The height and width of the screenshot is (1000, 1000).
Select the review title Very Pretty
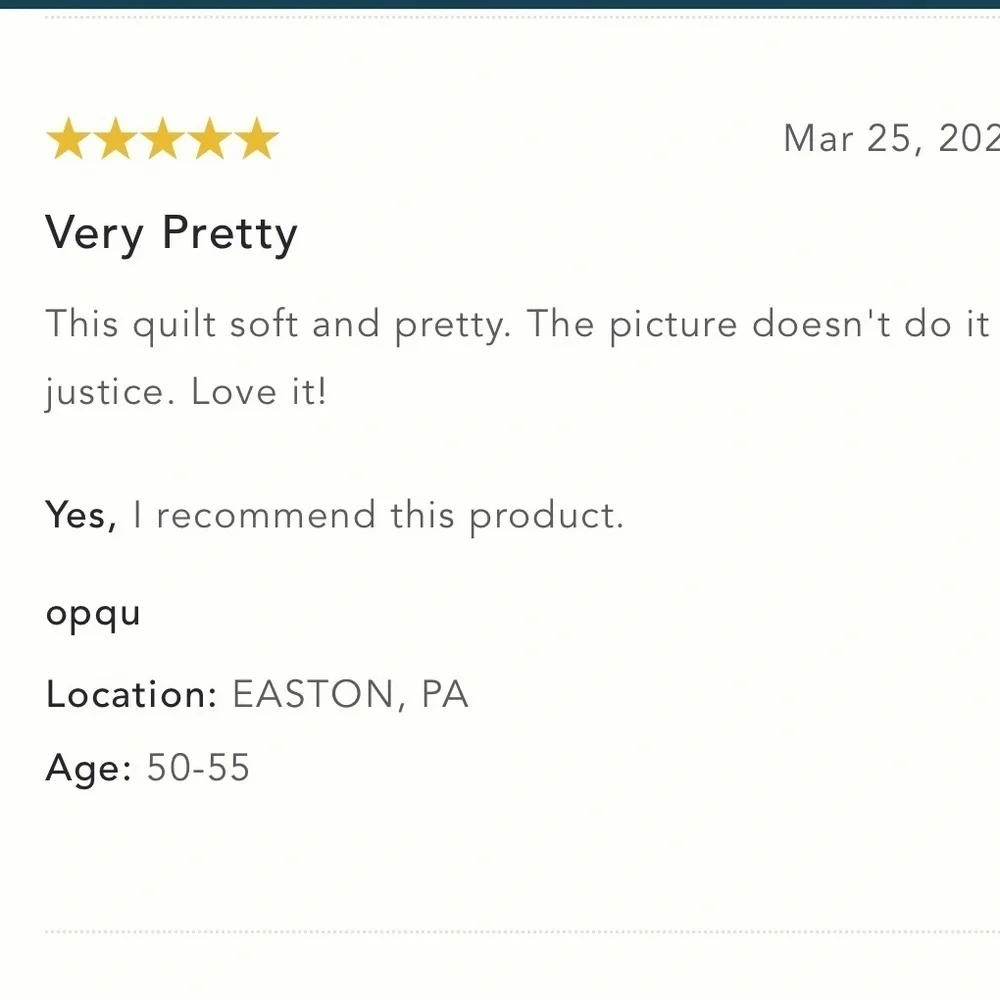pyautogui.click(x=172, y=234)
